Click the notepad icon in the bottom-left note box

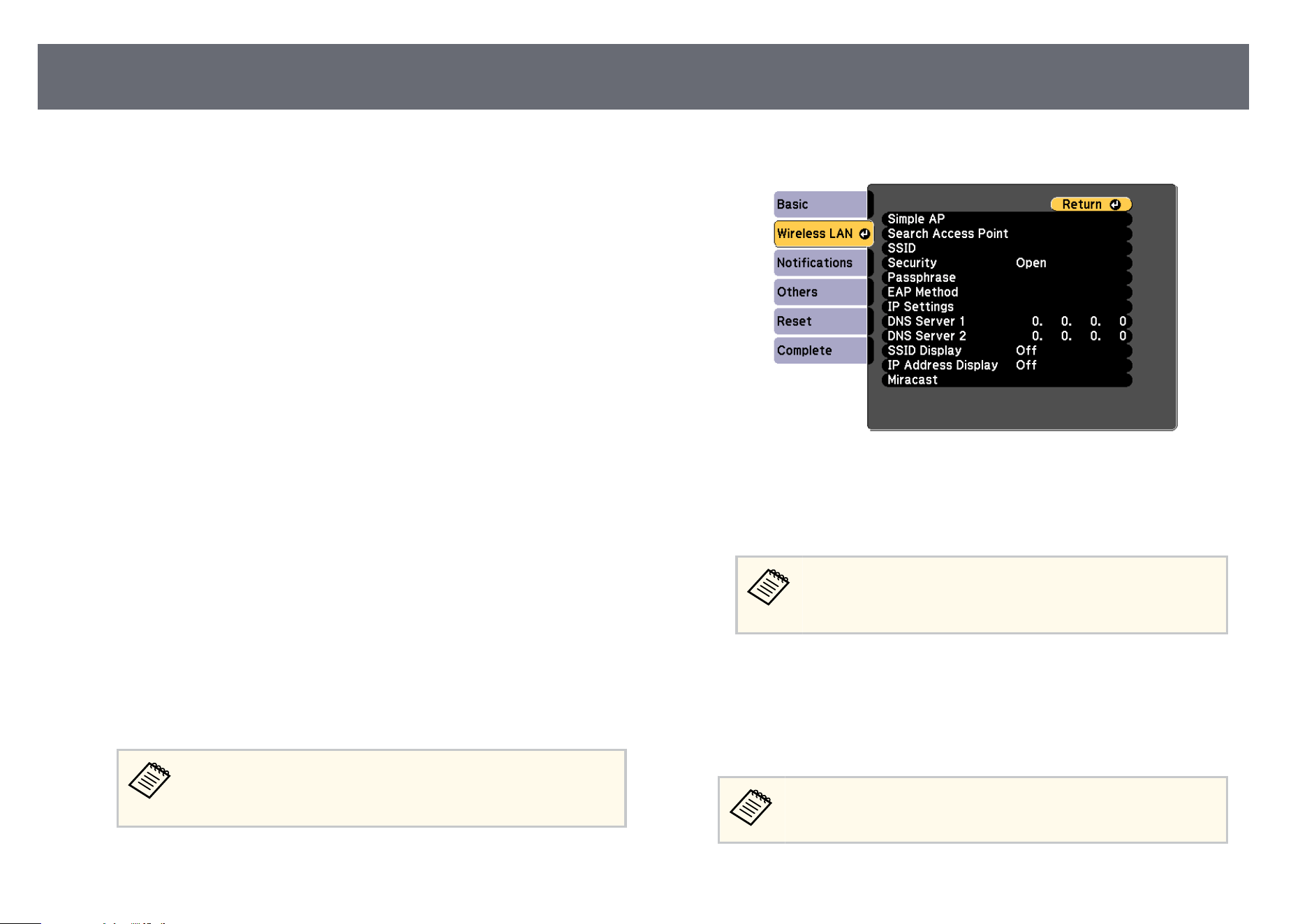(149, 780)
